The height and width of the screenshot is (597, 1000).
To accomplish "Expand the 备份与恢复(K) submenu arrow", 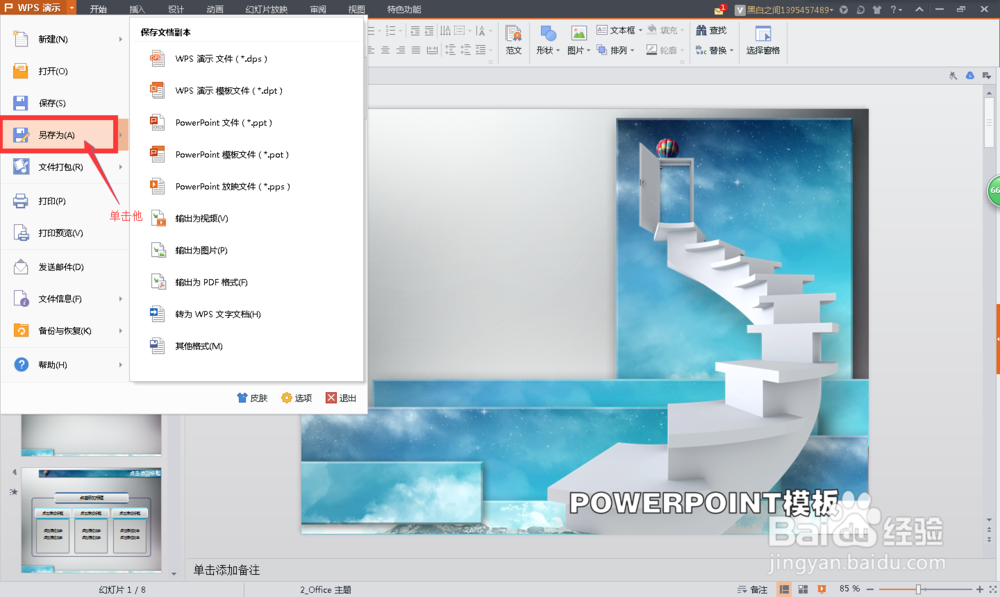I will tap(120, 330).
